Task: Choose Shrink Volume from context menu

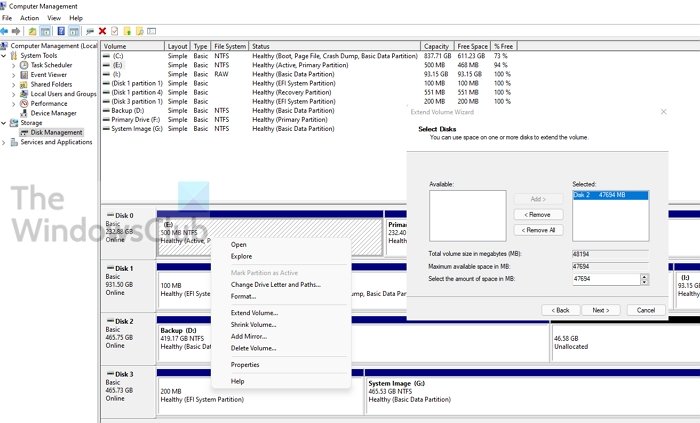Action: point(253,325)
